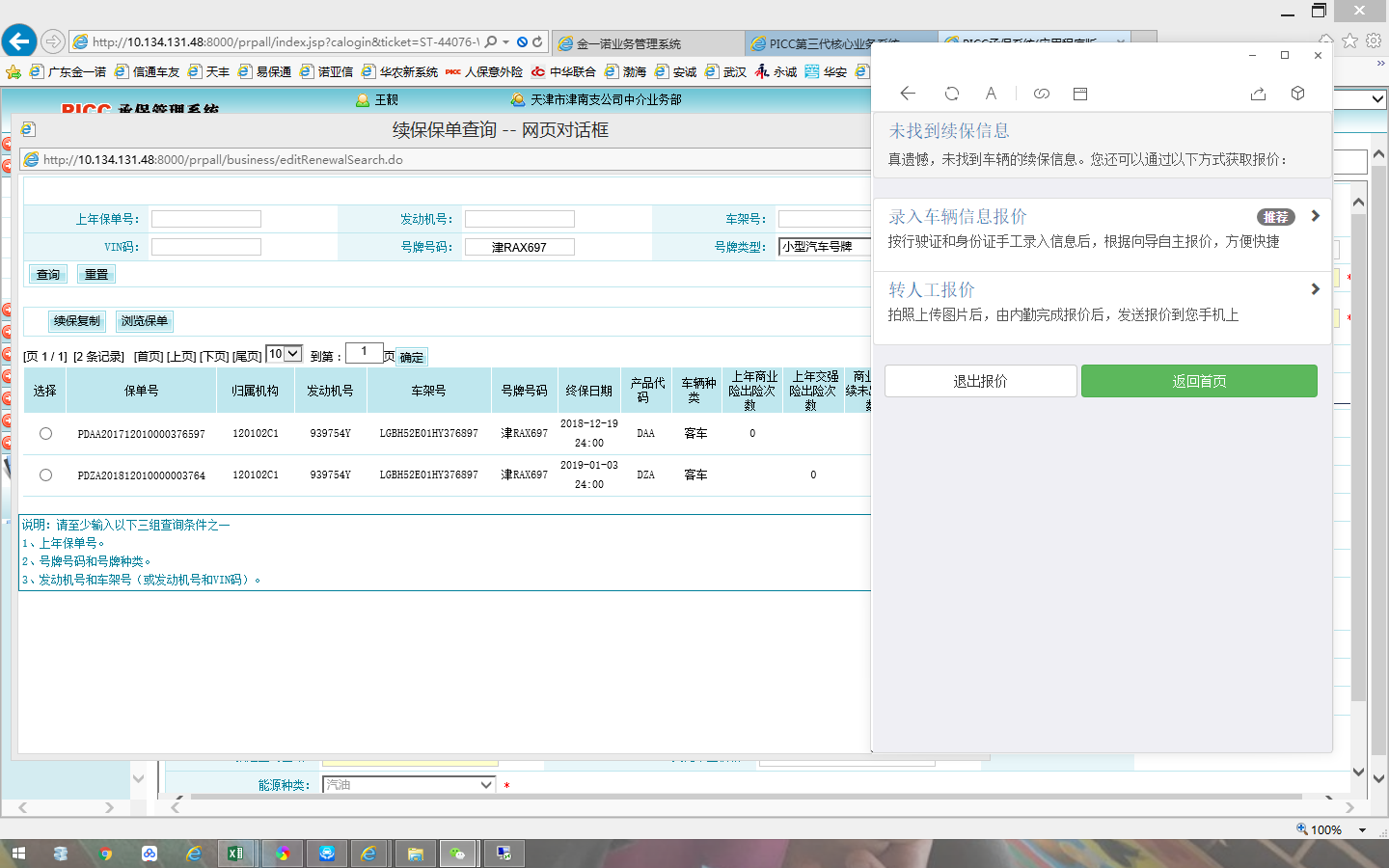Click the share icon in the panel toolbar

click(x=1258, y=94)
